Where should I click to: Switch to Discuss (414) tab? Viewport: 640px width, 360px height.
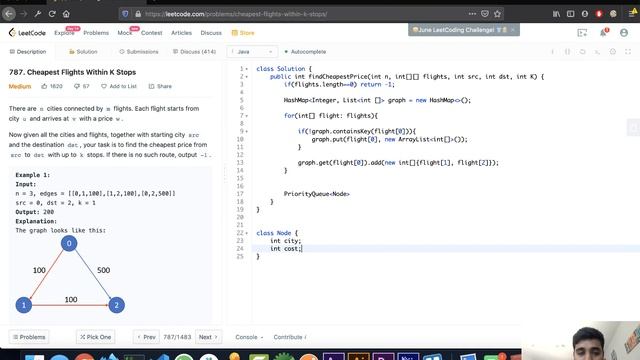194,52
